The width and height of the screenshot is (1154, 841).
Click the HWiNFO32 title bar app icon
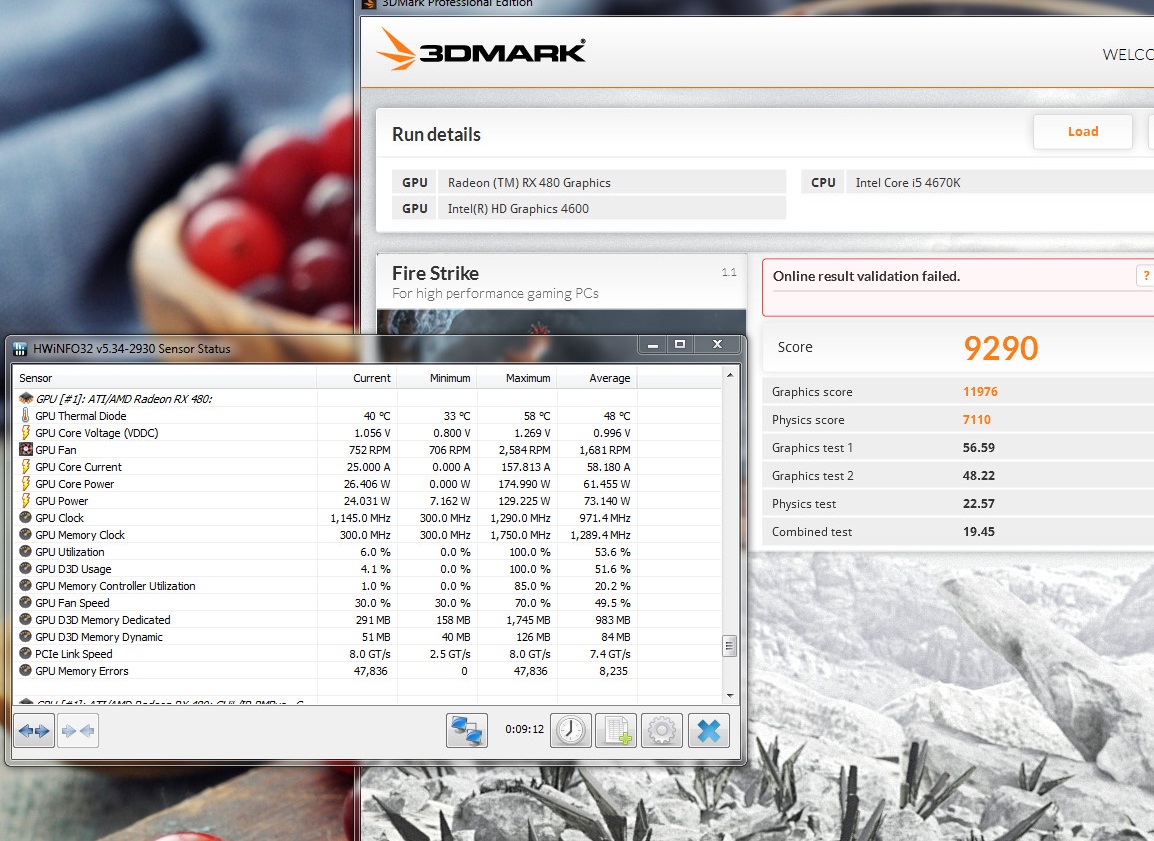pos(20,349)
